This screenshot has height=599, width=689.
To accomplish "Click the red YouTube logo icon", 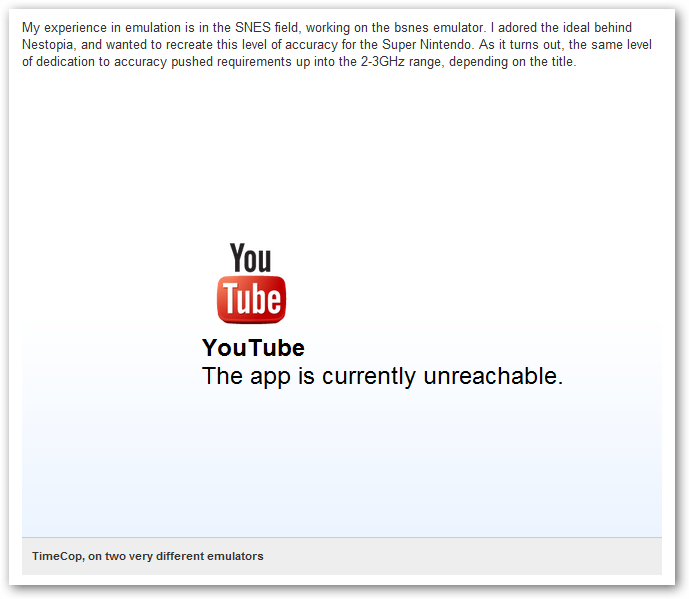I will click(x=251, y=283).
